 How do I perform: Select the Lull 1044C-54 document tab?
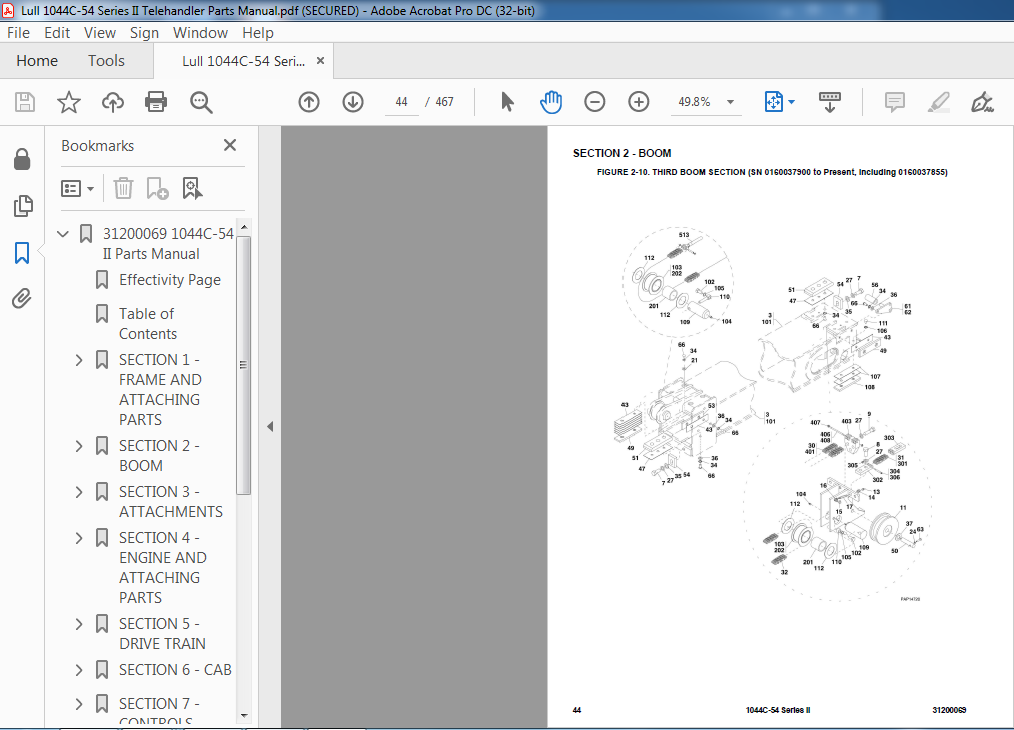(243, 61)
